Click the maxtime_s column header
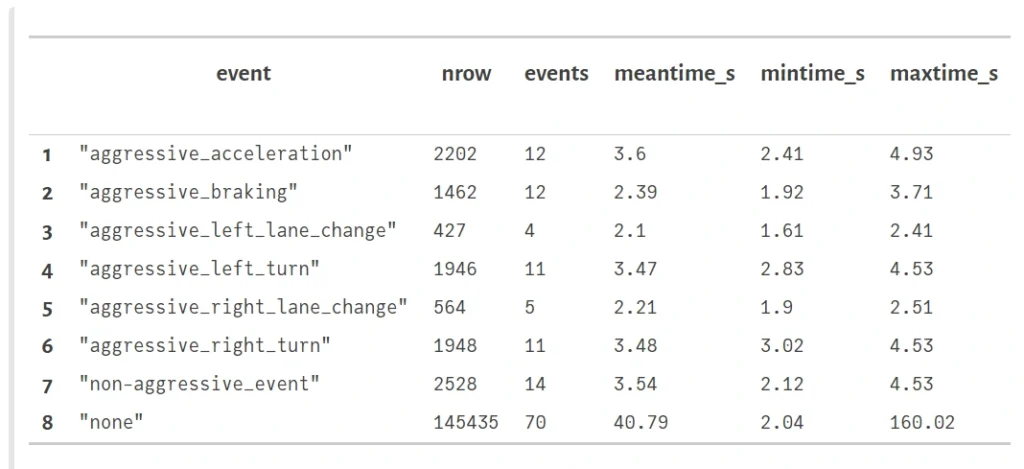1024x469 pixels. click(x=944, y=74)
